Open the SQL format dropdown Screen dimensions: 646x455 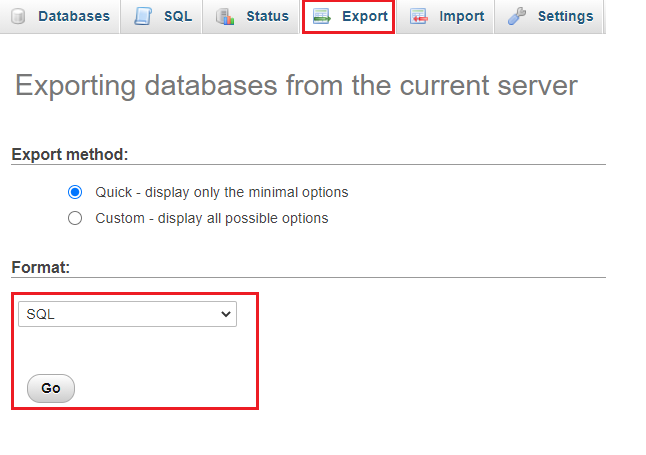click(127, 314)
